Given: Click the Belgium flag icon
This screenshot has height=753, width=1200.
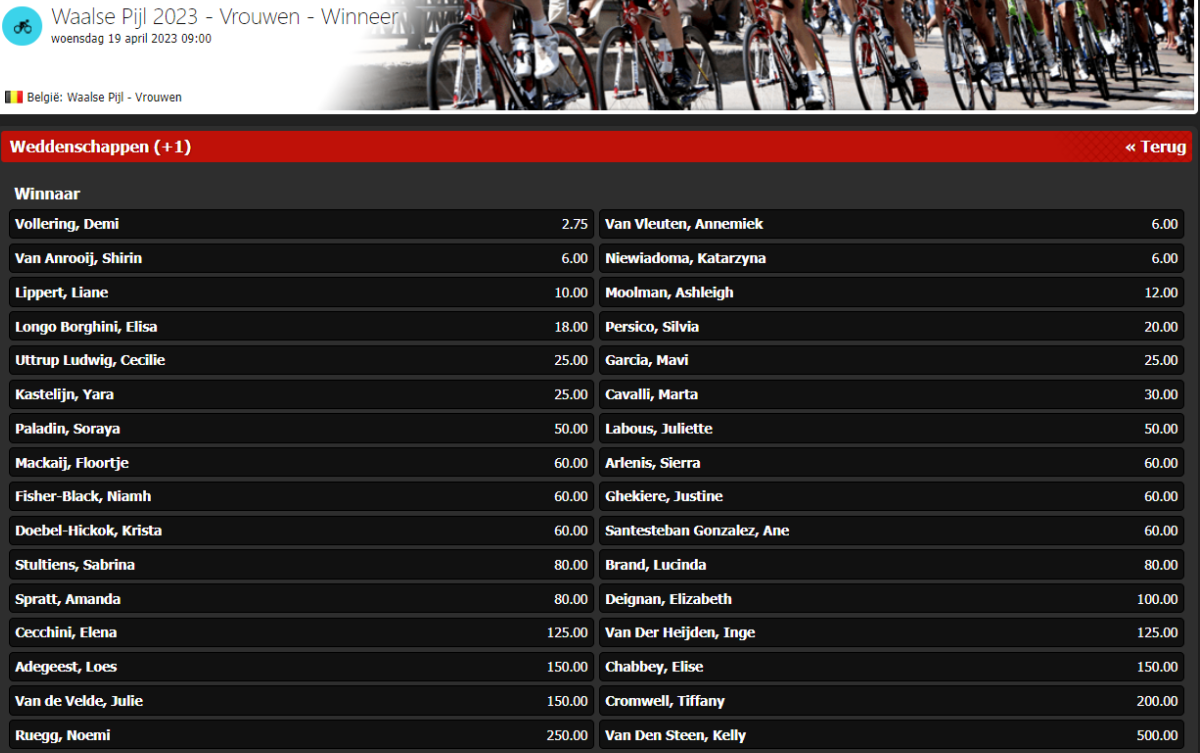Looking at the screenshot, I should tap(14, 97).
